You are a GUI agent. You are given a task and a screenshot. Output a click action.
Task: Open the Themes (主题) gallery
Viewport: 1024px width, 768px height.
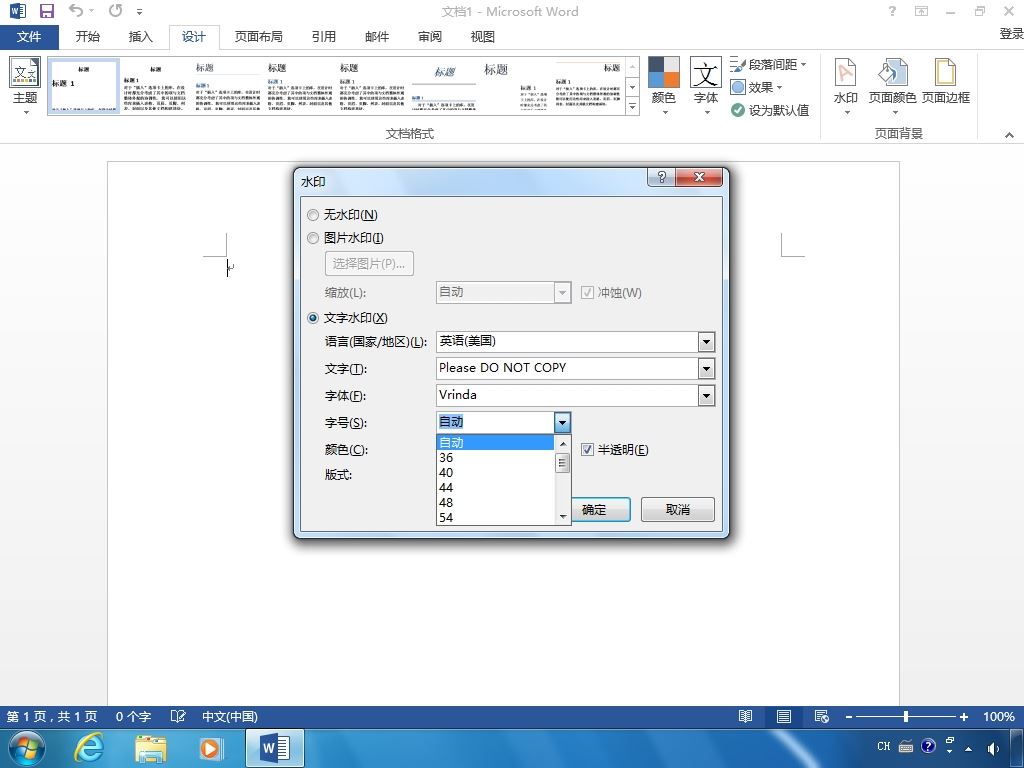pos(25,86)
